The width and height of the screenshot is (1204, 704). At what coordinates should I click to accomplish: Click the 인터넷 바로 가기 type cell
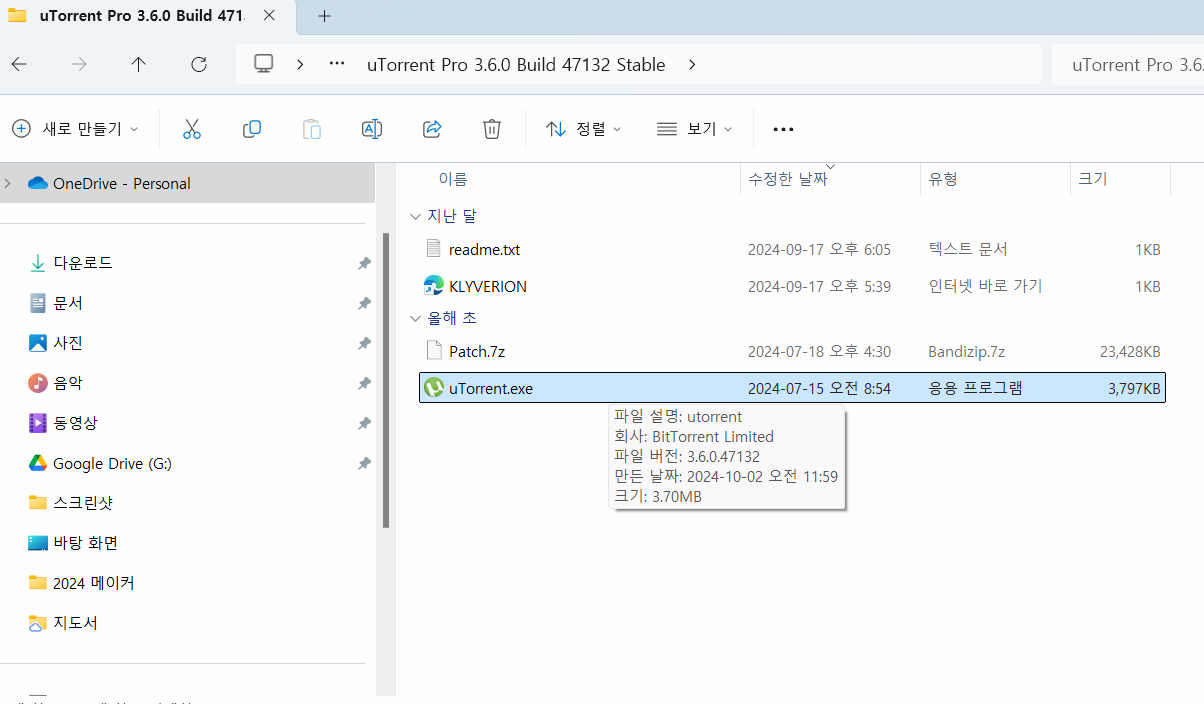(x=985, y=287)
